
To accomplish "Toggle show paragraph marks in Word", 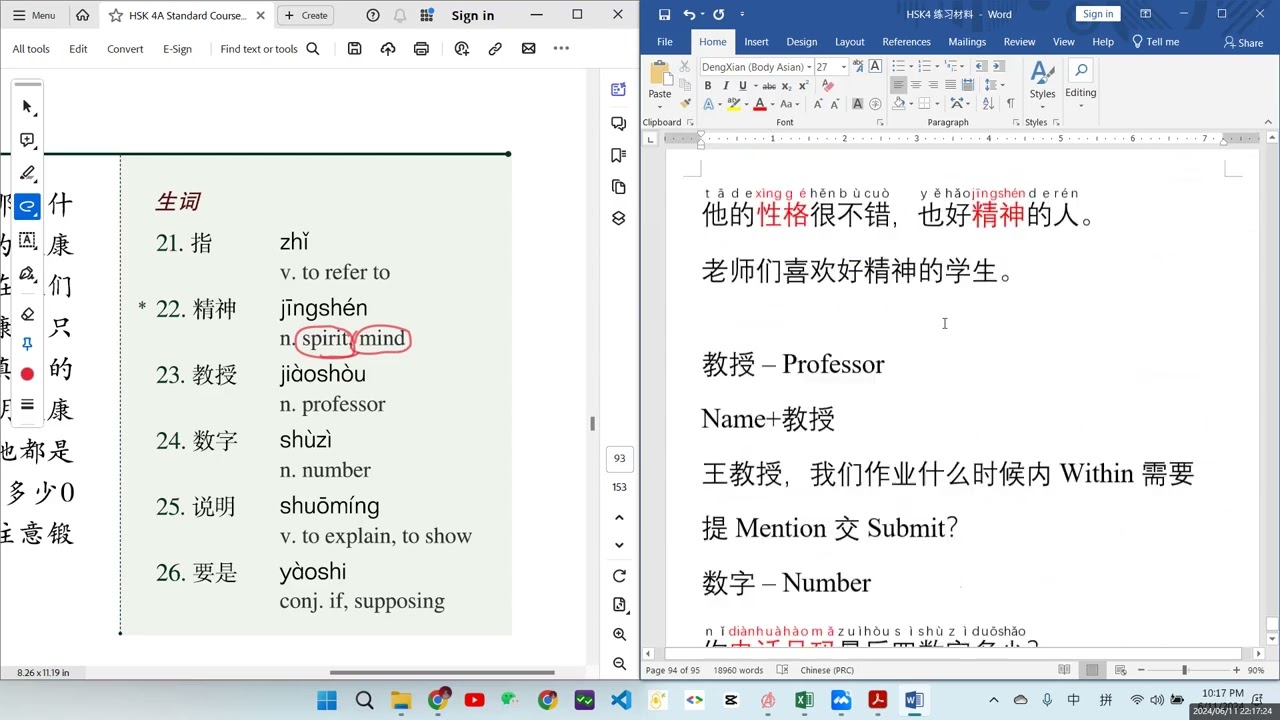I will pyautogui.click(x=1010, y=103).
